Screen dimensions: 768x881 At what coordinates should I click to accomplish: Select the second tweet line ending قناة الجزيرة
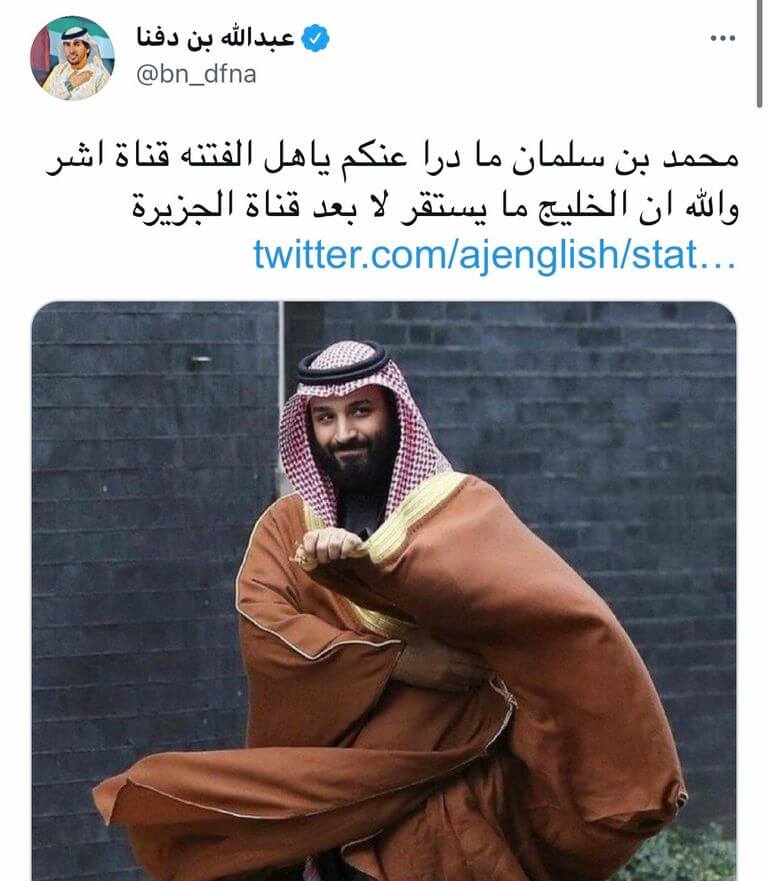click(435, 207)
